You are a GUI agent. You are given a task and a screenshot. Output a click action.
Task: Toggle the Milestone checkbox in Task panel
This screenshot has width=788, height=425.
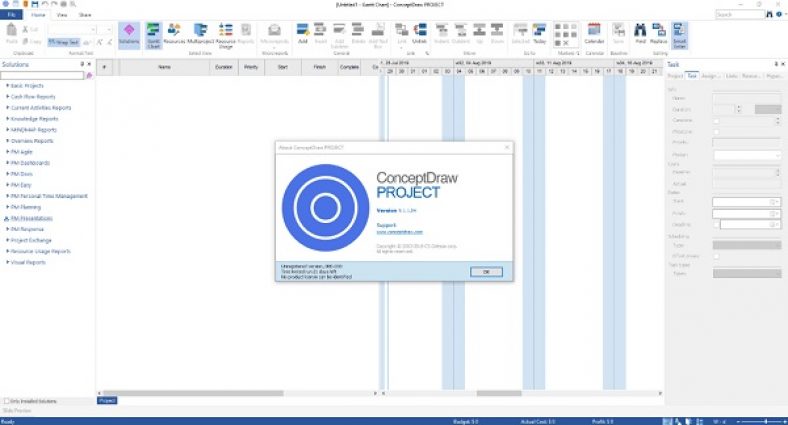click(x=717, y=132)
